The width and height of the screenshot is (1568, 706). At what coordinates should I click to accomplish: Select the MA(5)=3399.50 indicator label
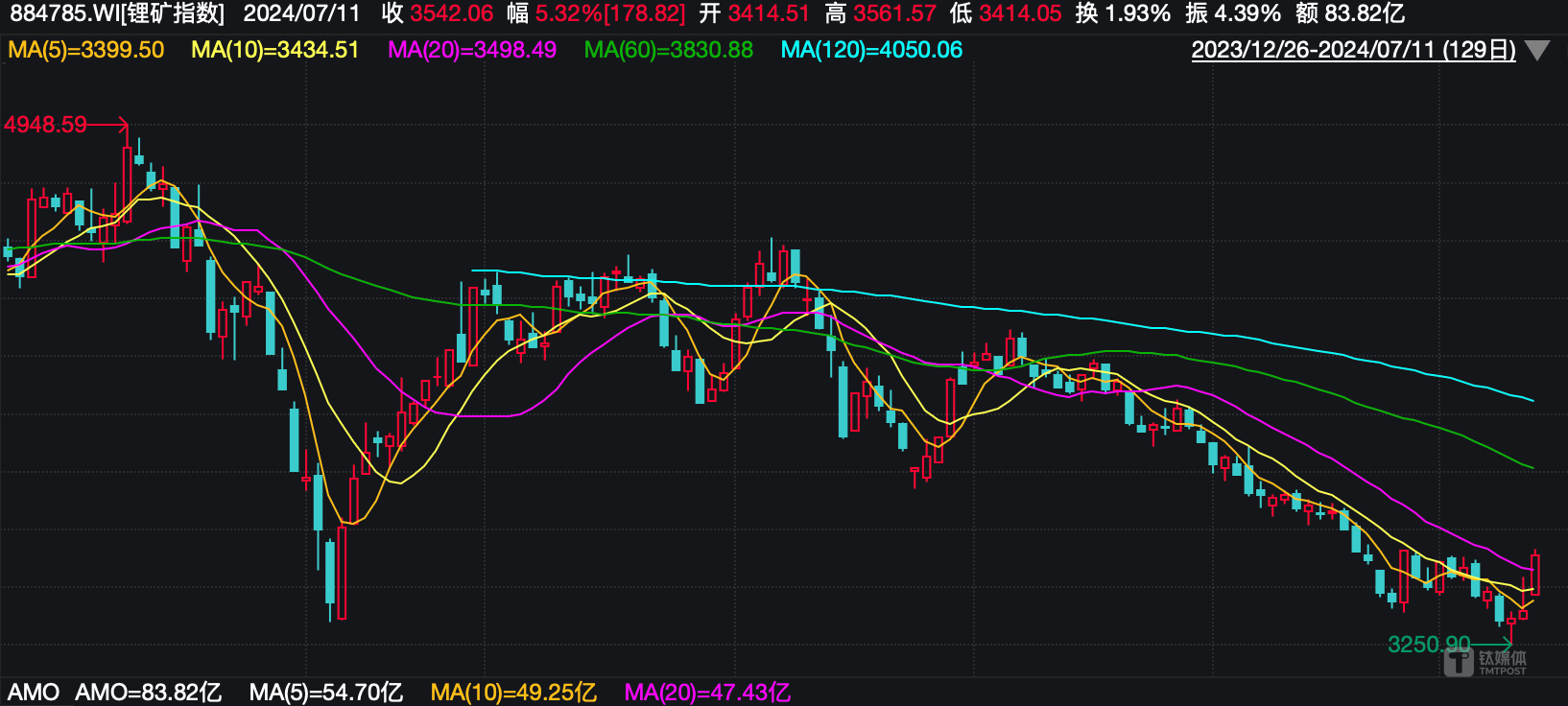[x=86, y=50]
